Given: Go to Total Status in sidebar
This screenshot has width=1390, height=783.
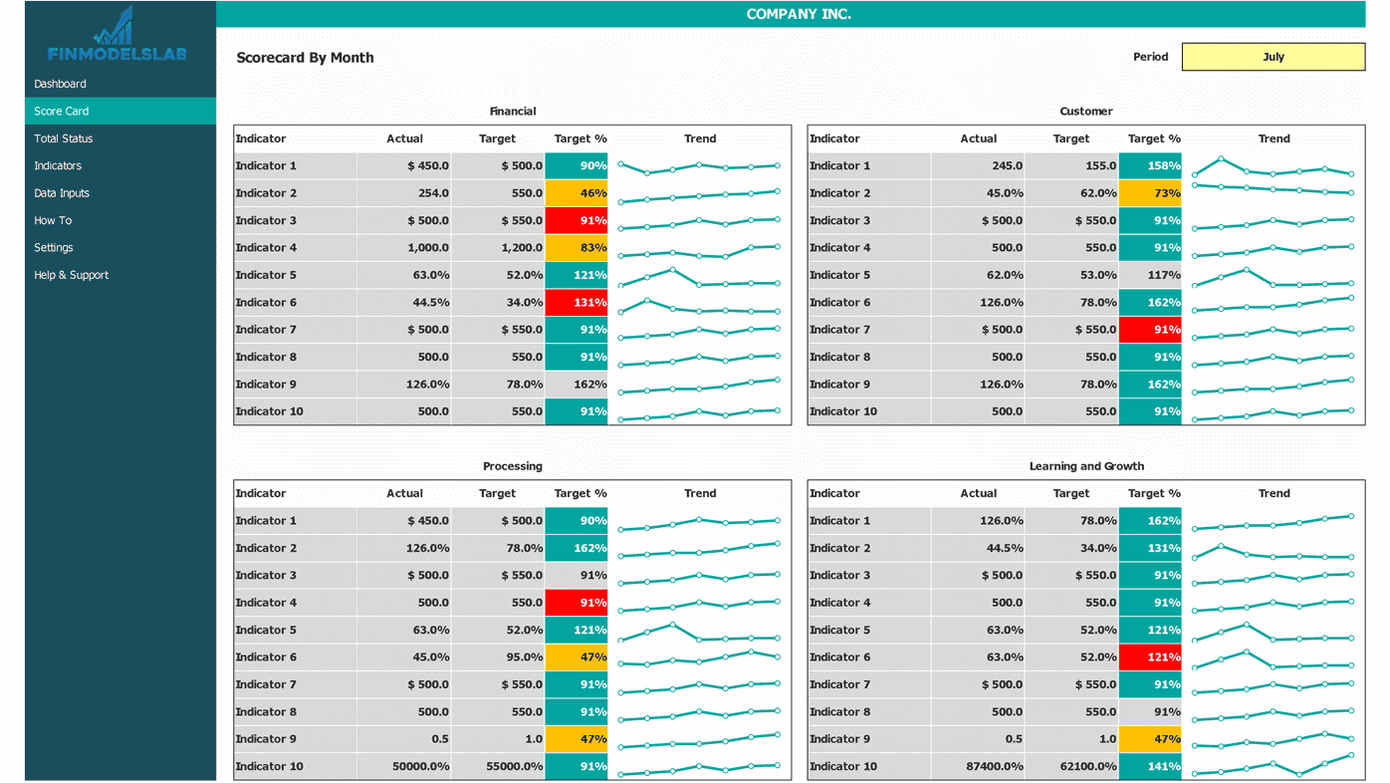Looking at the screenshot, I should click(63, 139).
